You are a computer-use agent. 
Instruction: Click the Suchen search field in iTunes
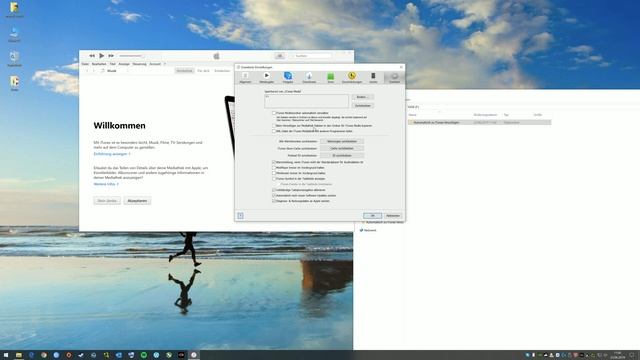click(311, 56)
